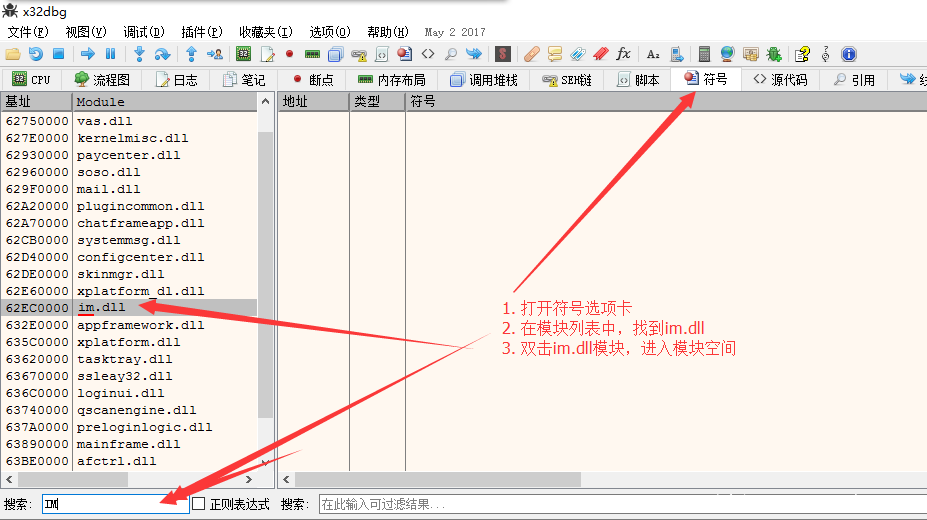The height and width of the screenshot is (520, 927).
Task: Select mainframe.dll module row
Action: coord(129,444)
